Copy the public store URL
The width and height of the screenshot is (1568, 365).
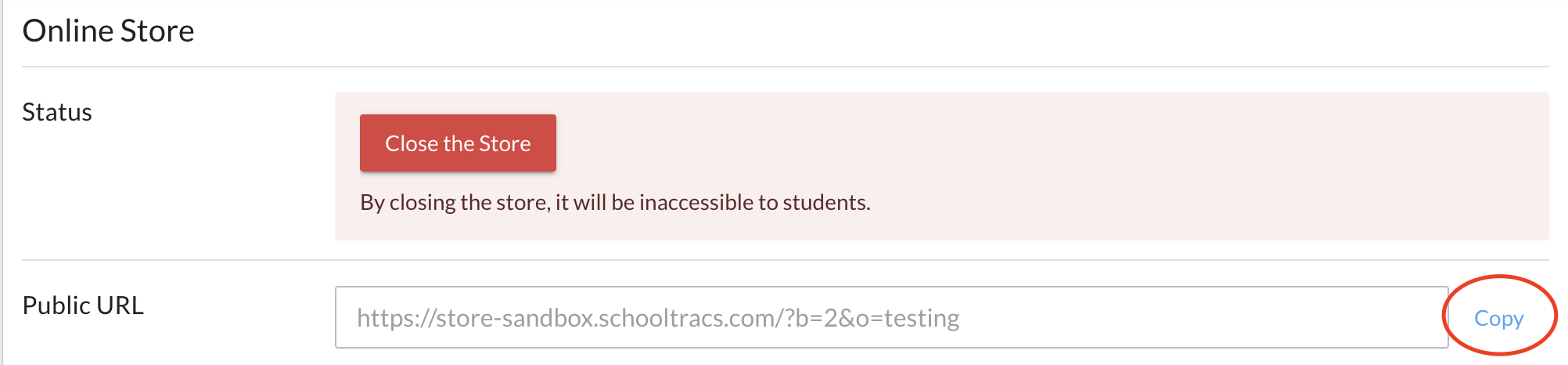click(x=1498, y=318)
